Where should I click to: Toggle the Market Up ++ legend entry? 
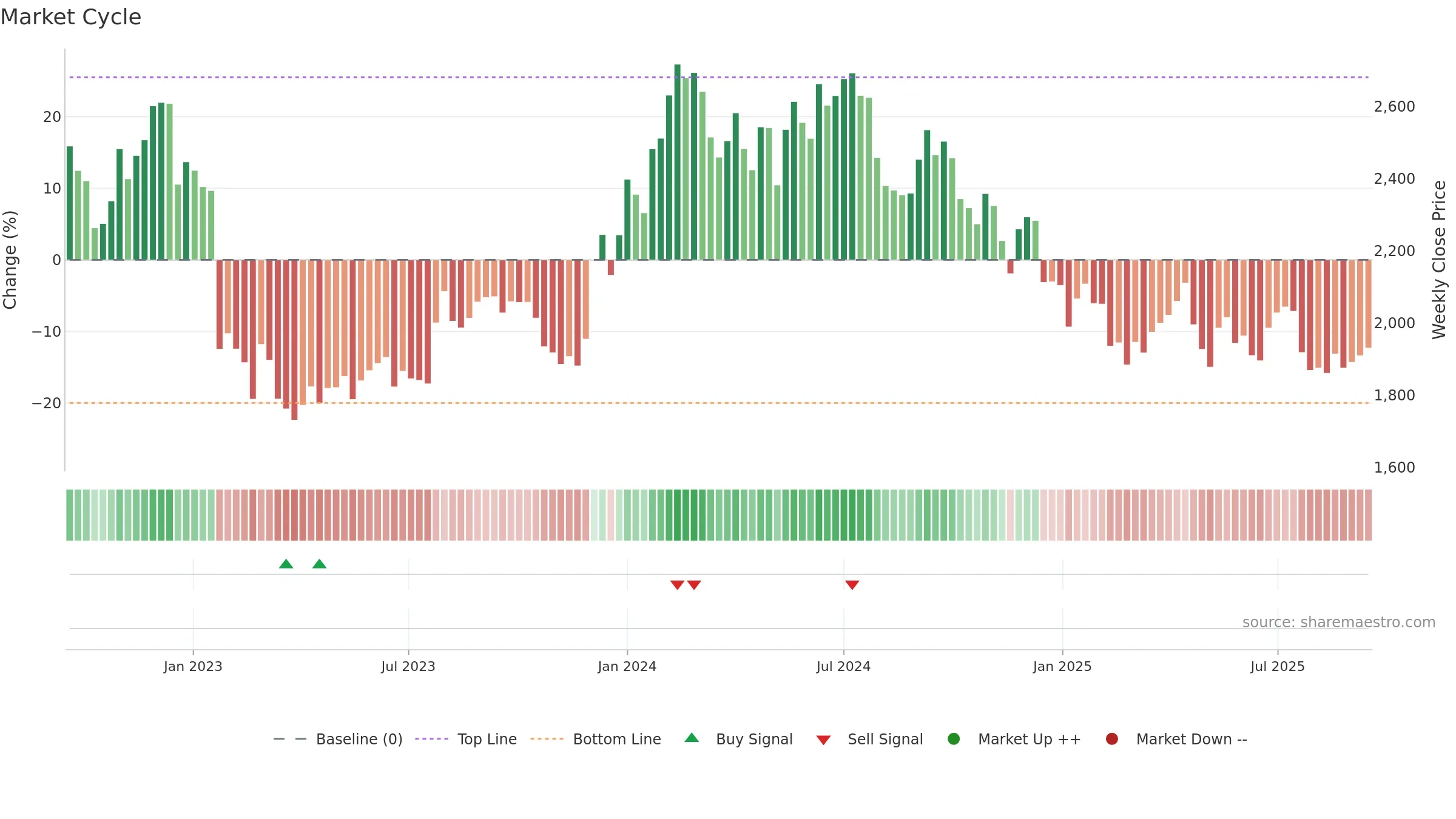coord(1014,739)
